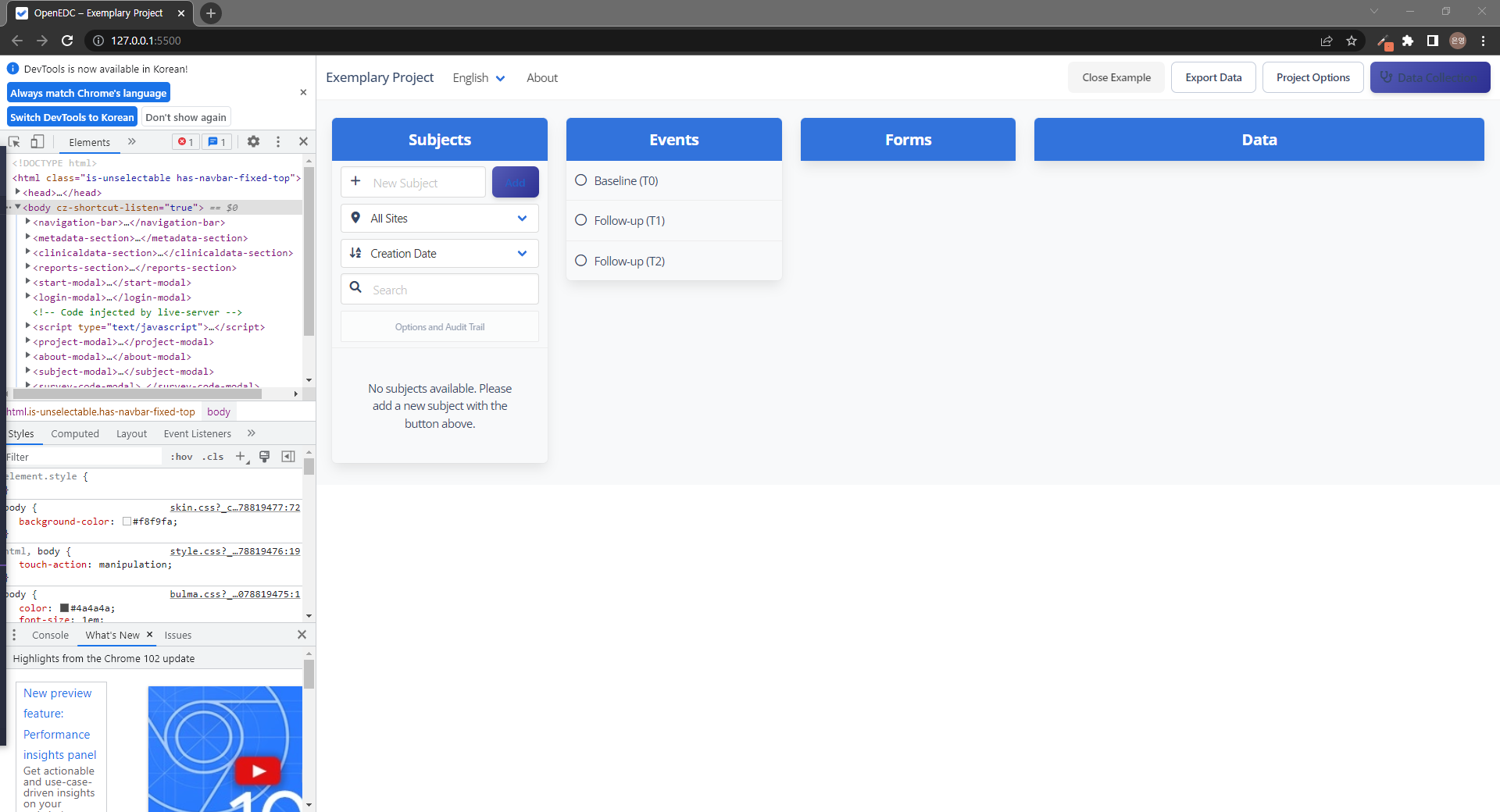Image resolution: width=1500 pixels, height=812 pixels.
Task: Go back in browser history
Action: click(17, 41)
